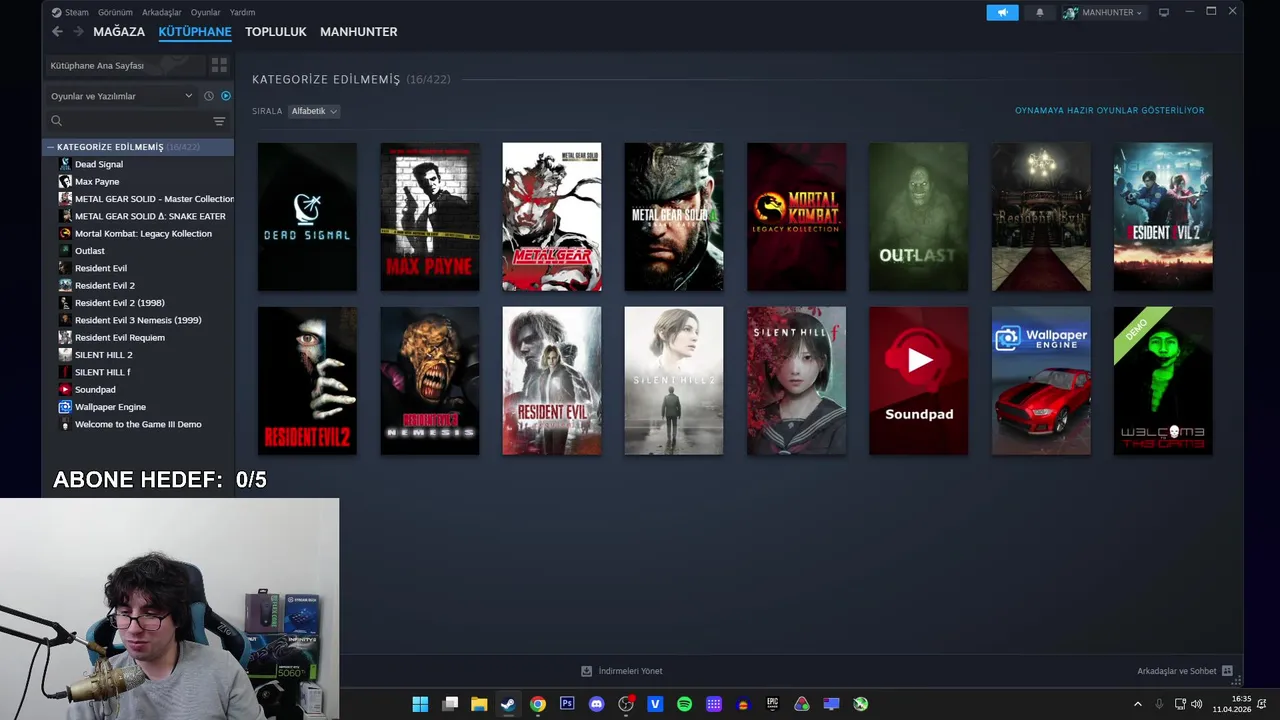This screenshot has height=720, width=1280.
Task: Open the MANHUNTER profile tab
Action: [x=359, y=32]
